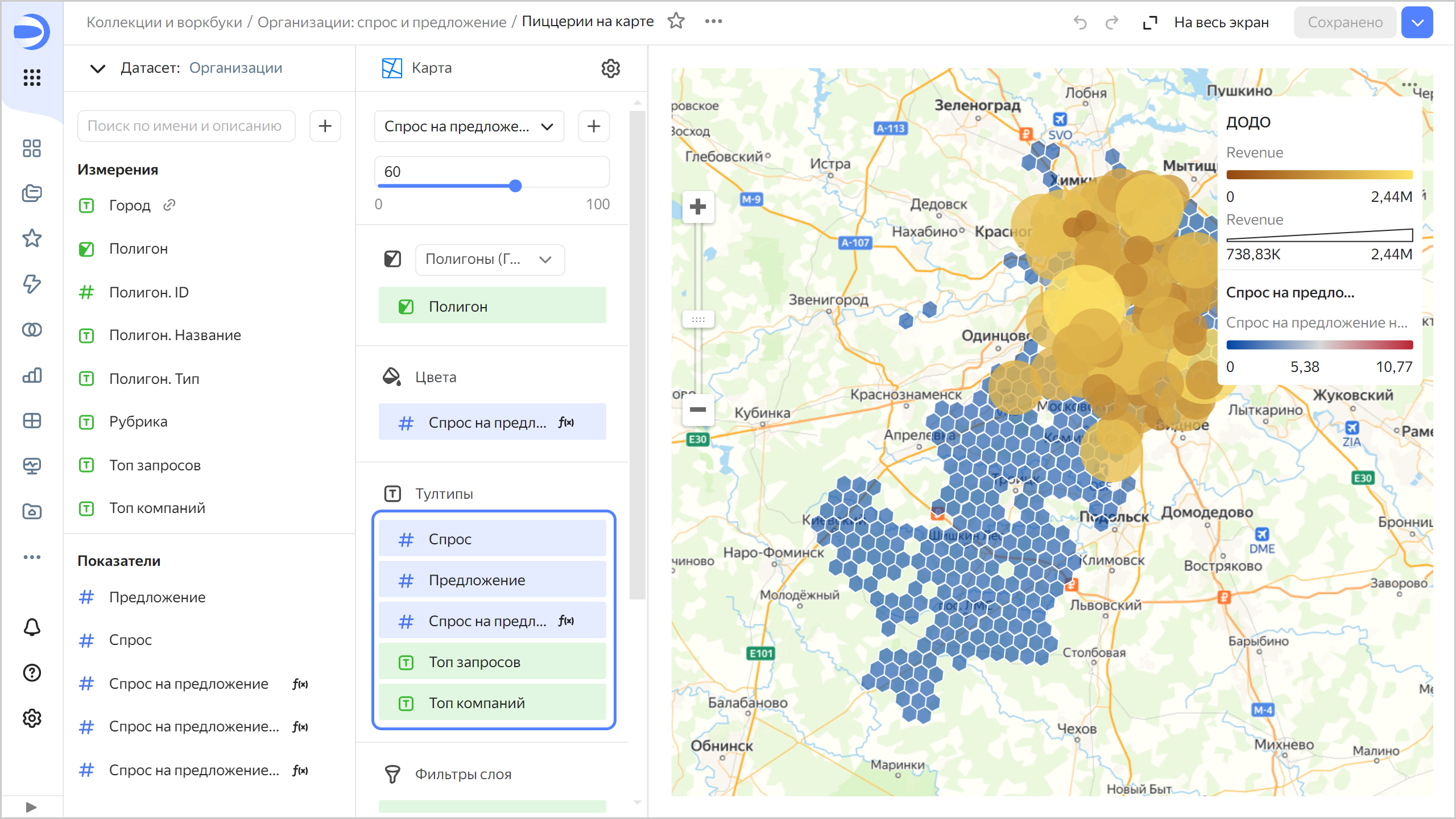Collapse the Датасет: Организации section
1456x819 pixels.
coord(97,69)
